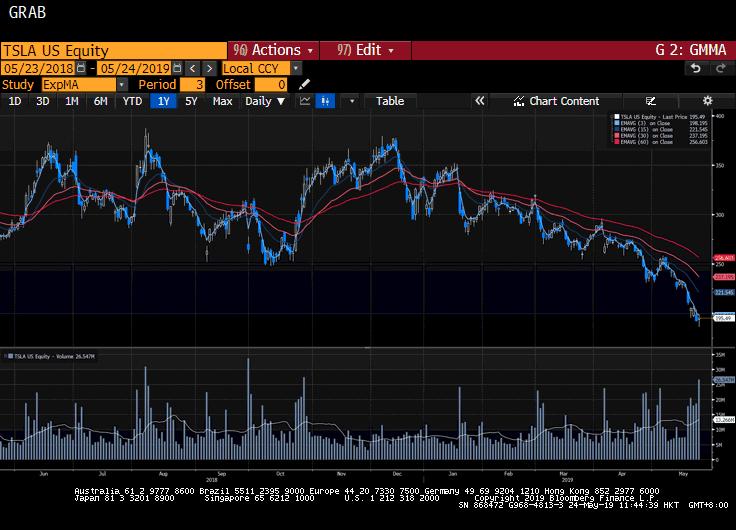Click the GRAB title text

click(27, 12)
